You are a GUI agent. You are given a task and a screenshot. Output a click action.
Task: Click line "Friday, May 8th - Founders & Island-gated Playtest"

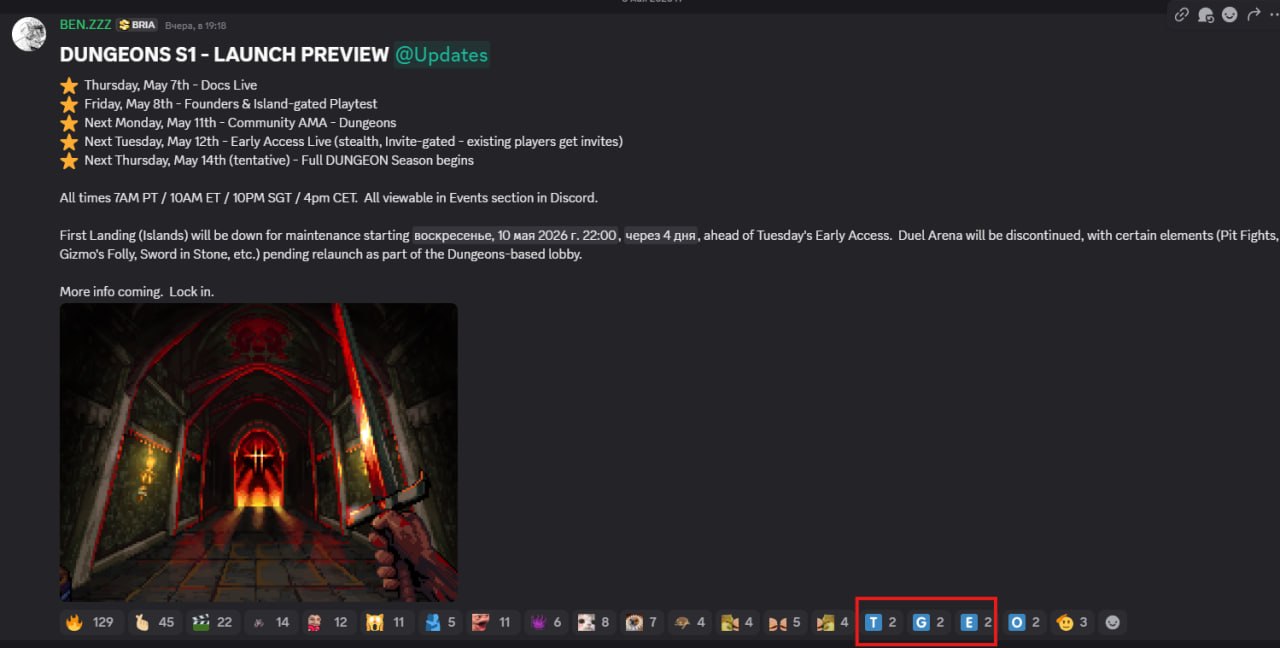click(231, 104)
